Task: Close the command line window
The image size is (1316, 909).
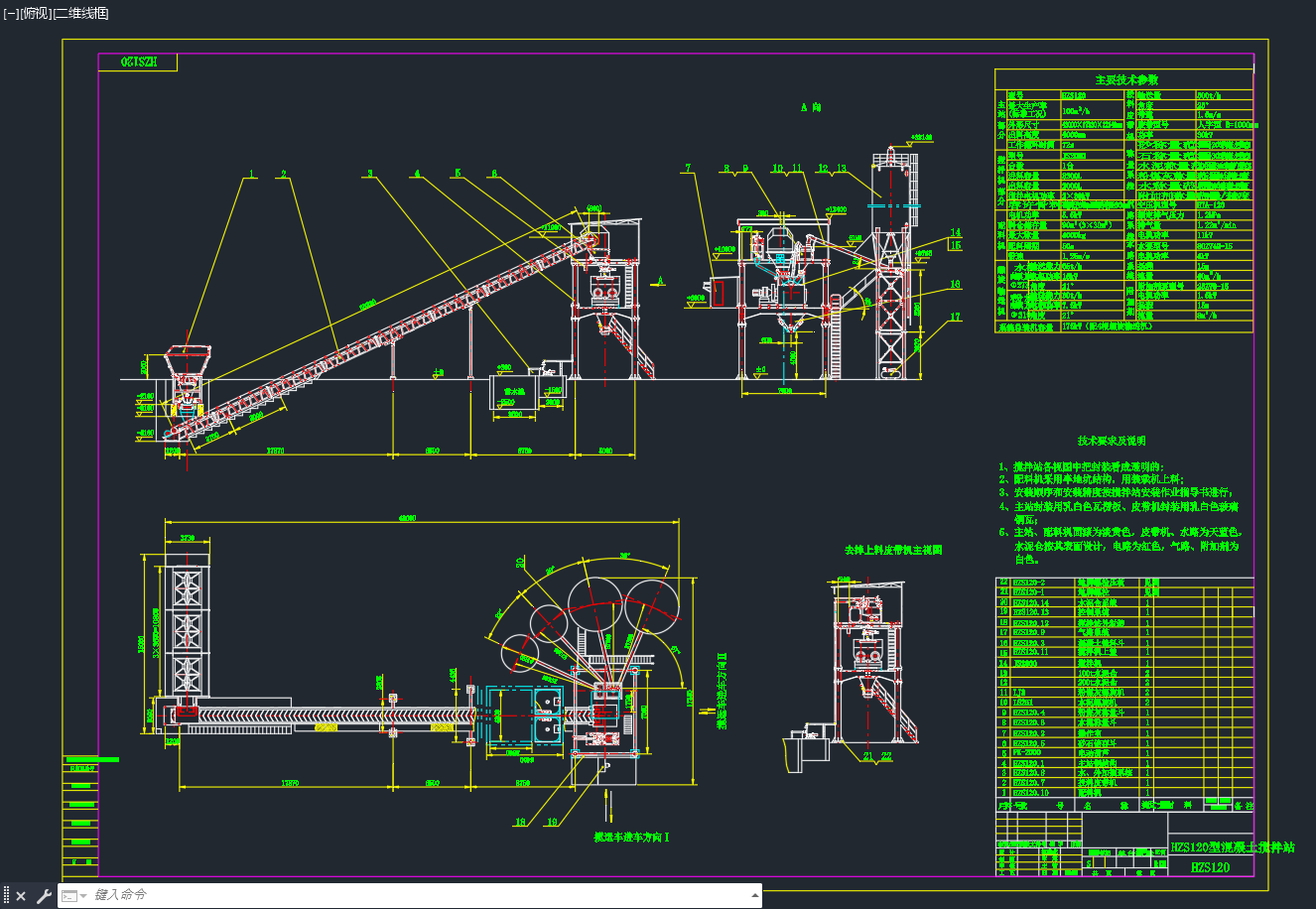Action: (x=21, y=896)
